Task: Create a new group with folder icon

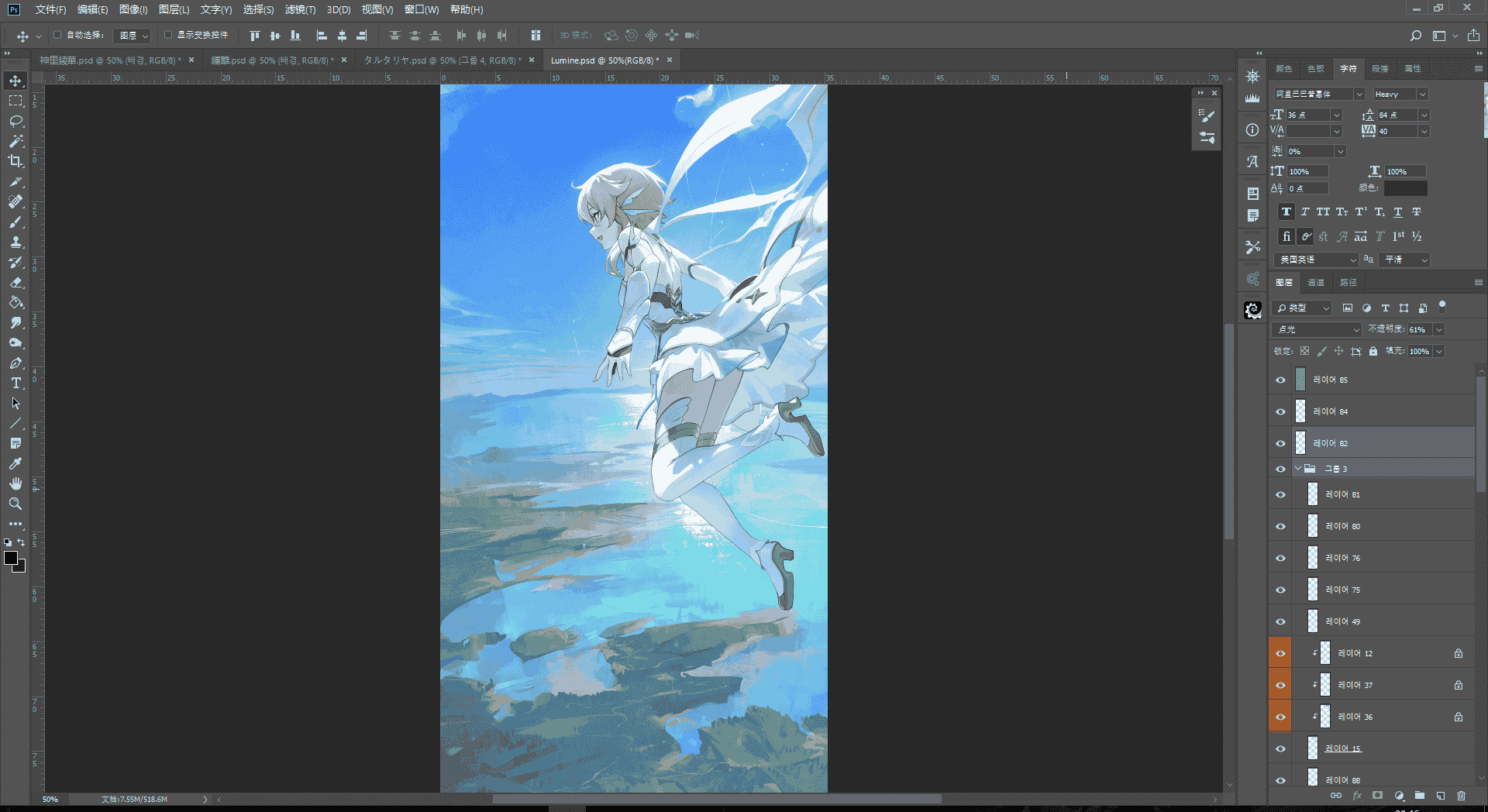Action: click(x=1419, y=796)
